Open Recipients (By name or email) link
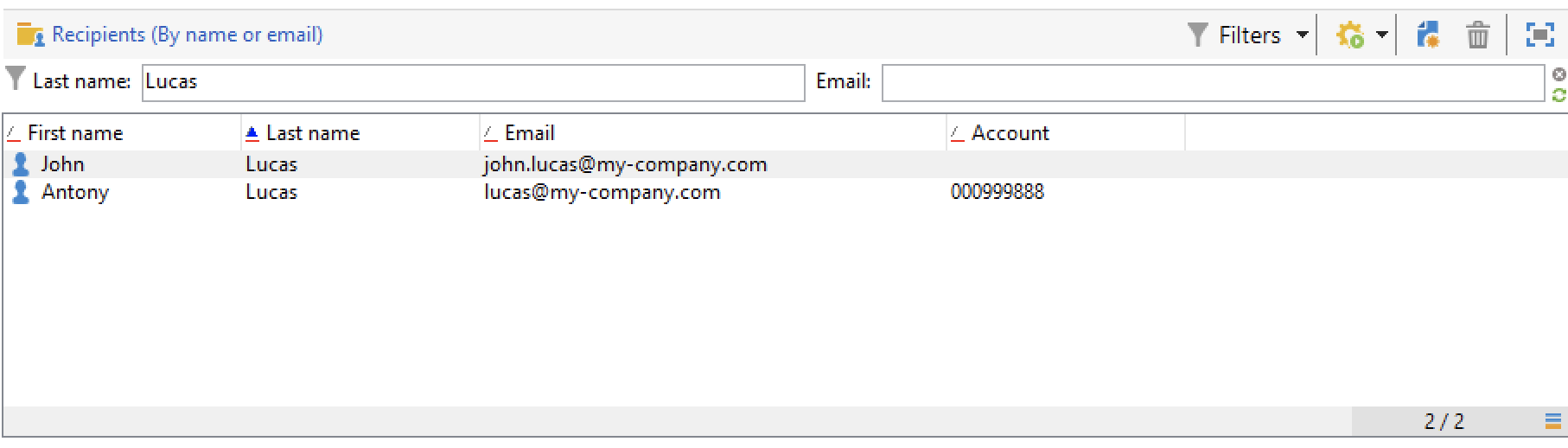Viewport: 1568px width, 448px height. coord(188,35)
